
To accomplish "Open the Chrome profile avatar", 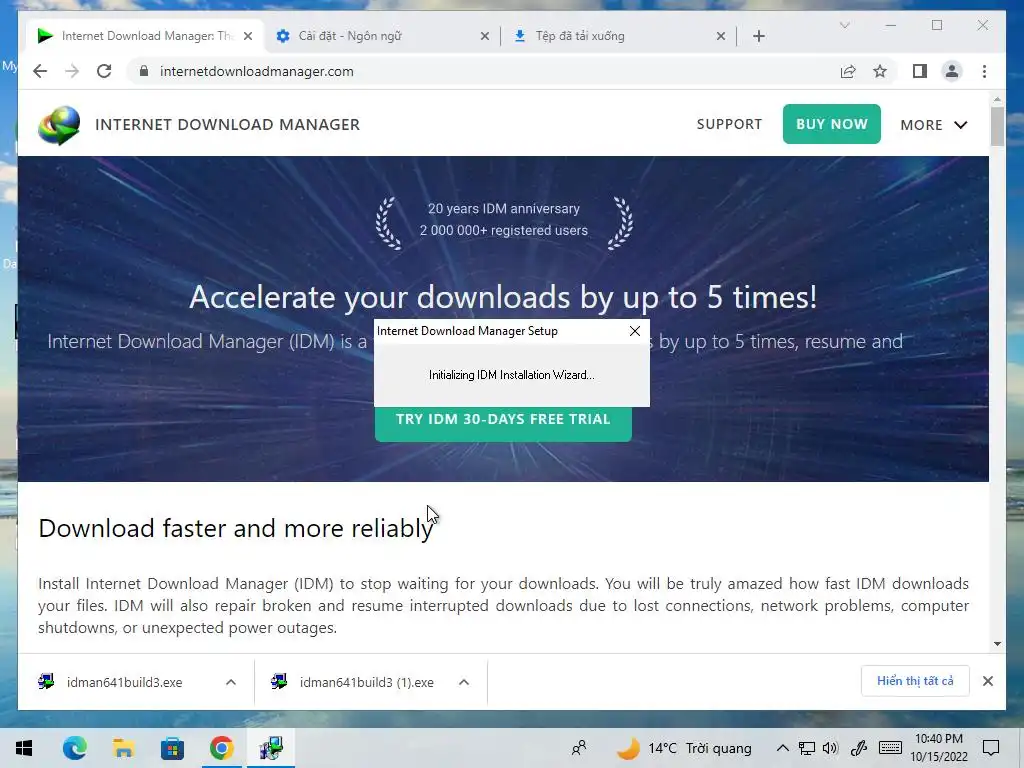I will point(952,71).
